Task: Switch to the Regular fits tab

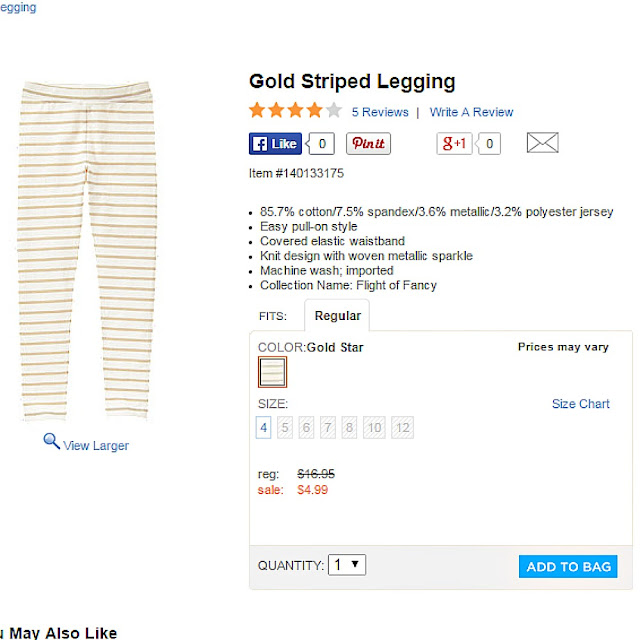Action: 337,316
